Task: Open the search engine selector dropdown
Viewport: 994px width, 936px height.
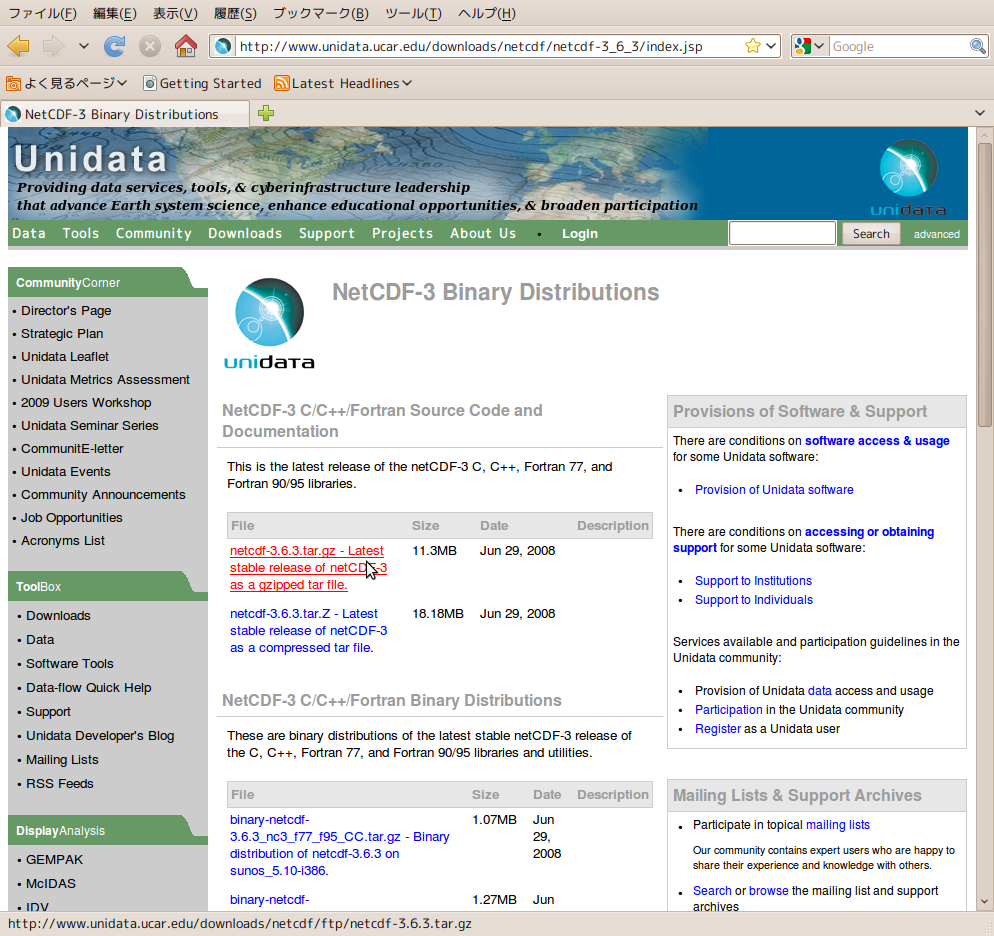Action: tap(810, 46)
